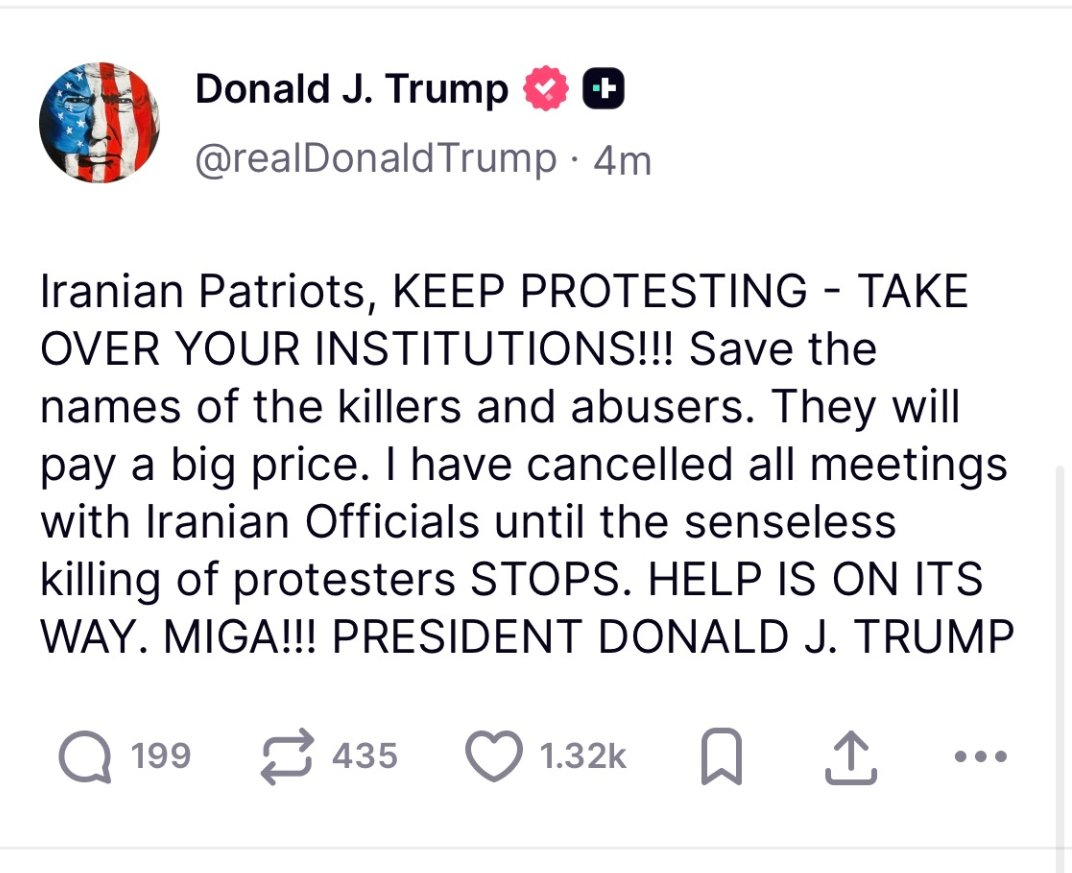The image size is (1072, 873).
Task: Click the reply speech bubble icon
Action: [83, 758]
